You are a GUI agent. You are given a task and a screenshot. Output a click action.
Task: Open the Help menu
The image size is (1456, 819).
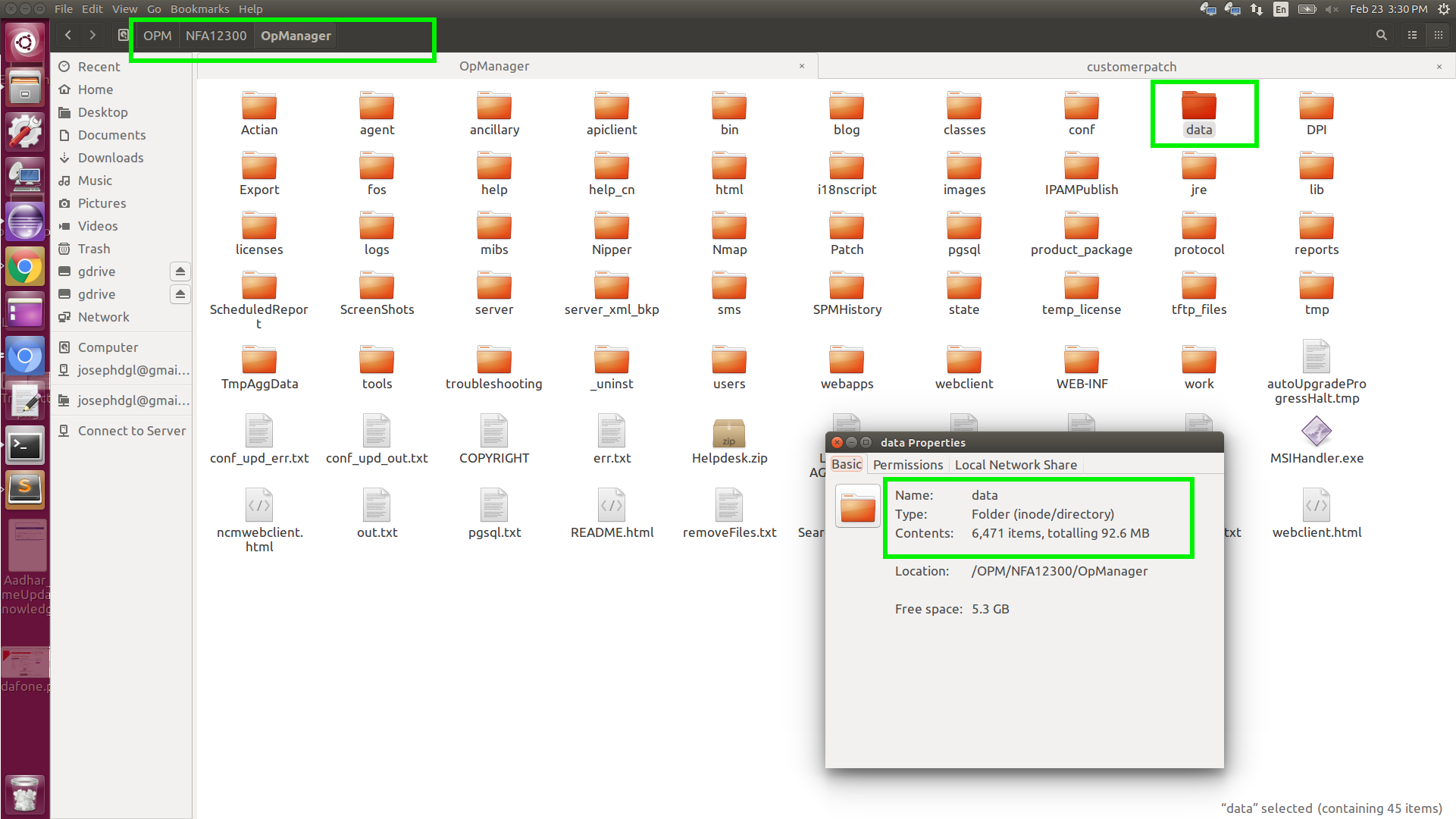click(x=251, y=9)
